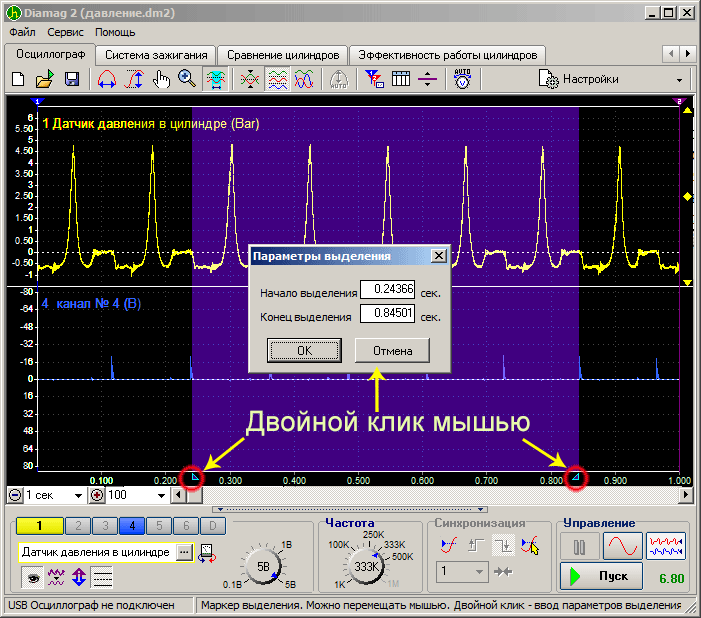The width and height of the screenshot is (701, 618).
Task: Save with the floppy disk icon
Action: click(x=72, y=79)
